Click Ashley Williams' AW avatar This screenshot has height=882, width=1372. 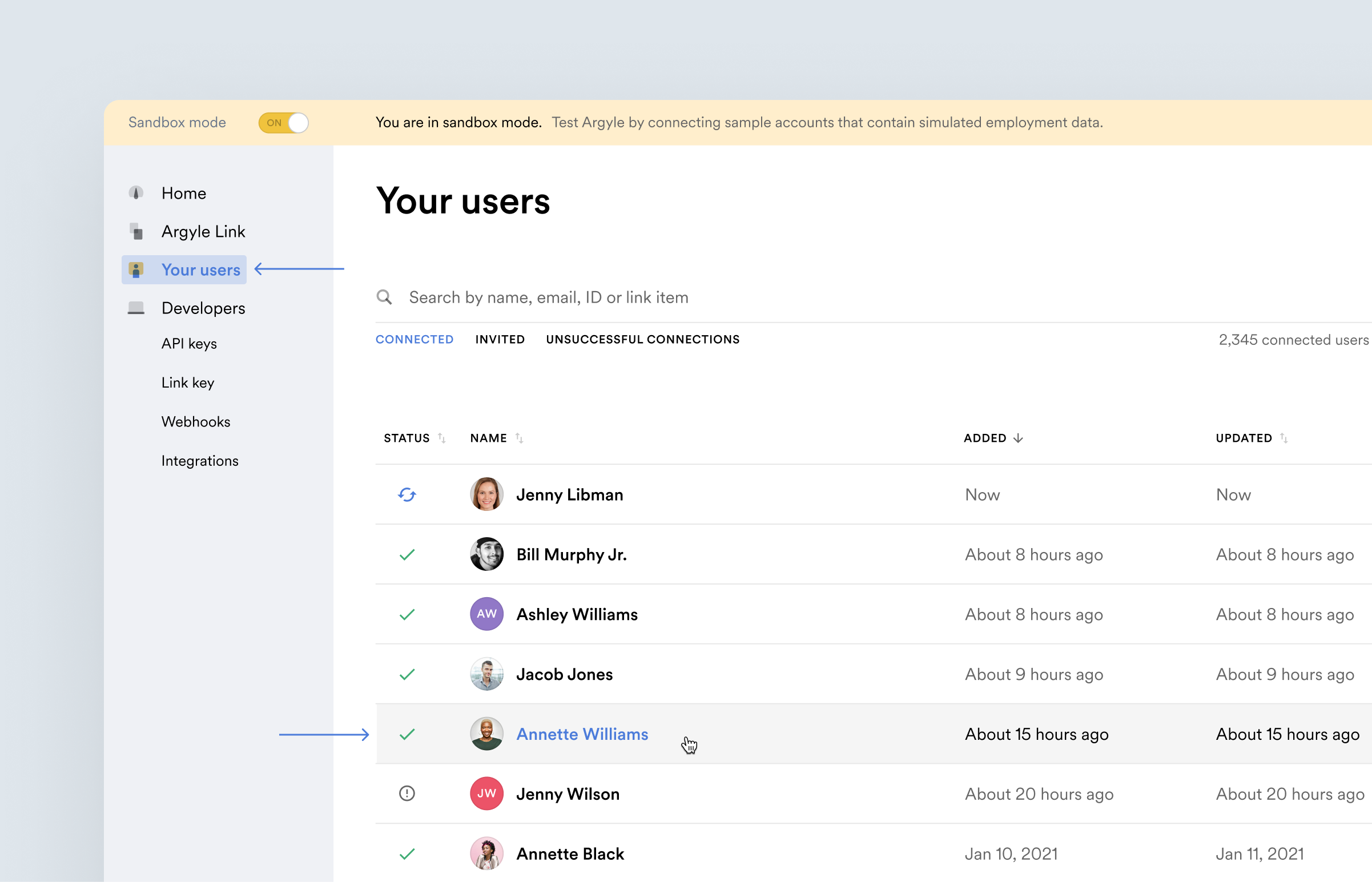tap(486, 614)
